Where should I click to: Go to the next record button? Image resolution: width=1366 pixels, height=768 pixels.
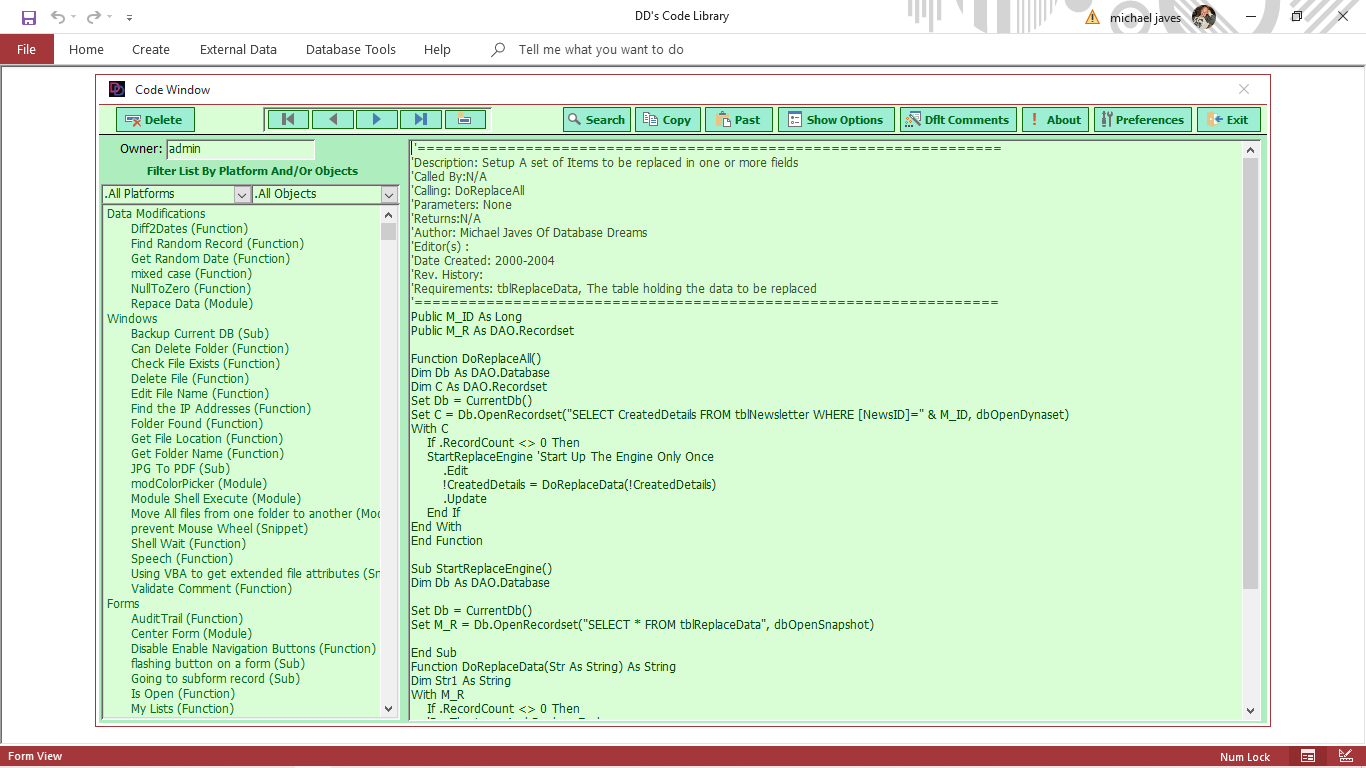tap(376, 120)
